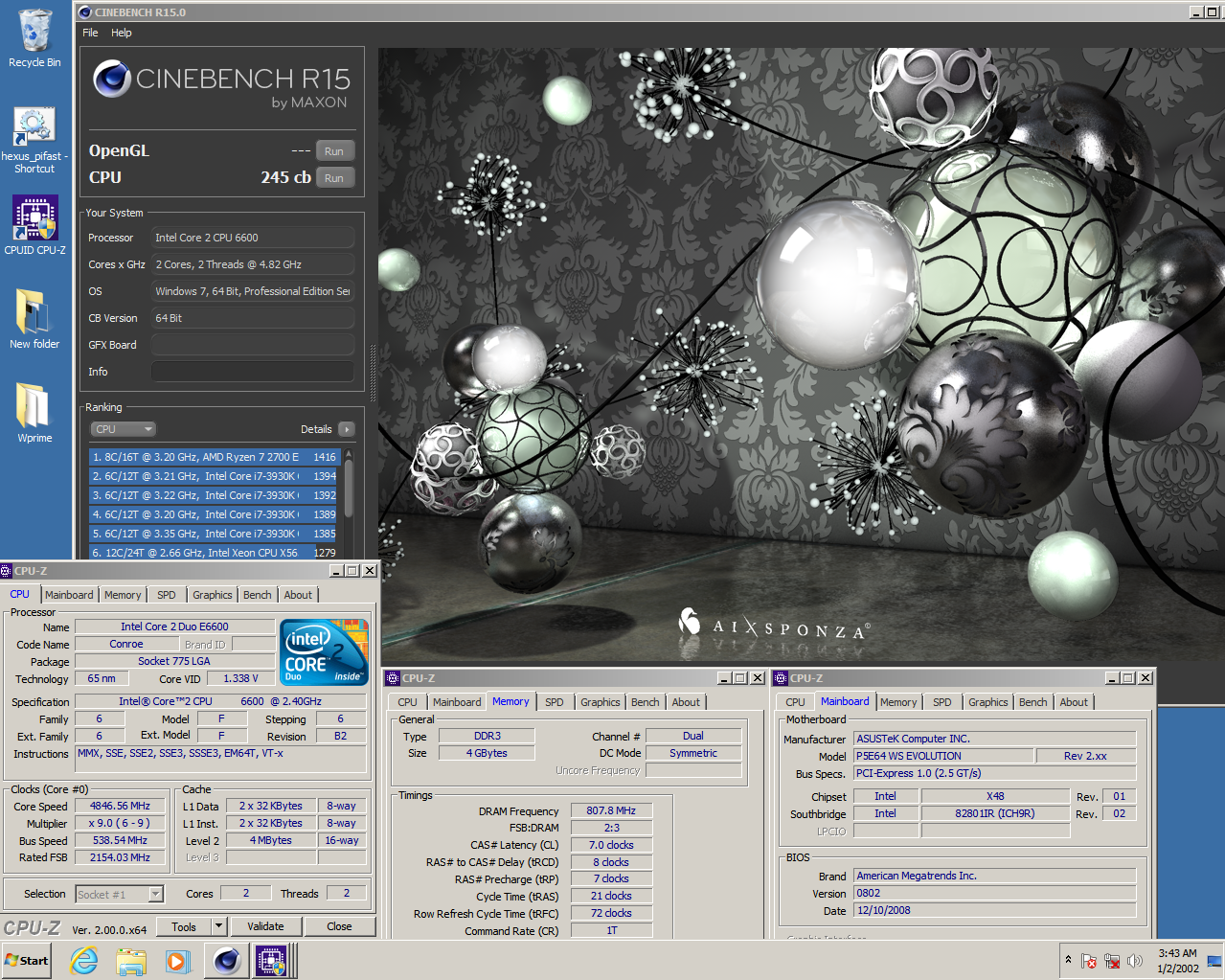Click the Code Name value Conroe
The width and height of the screenshot is (1225, 980).
(126, 645)
